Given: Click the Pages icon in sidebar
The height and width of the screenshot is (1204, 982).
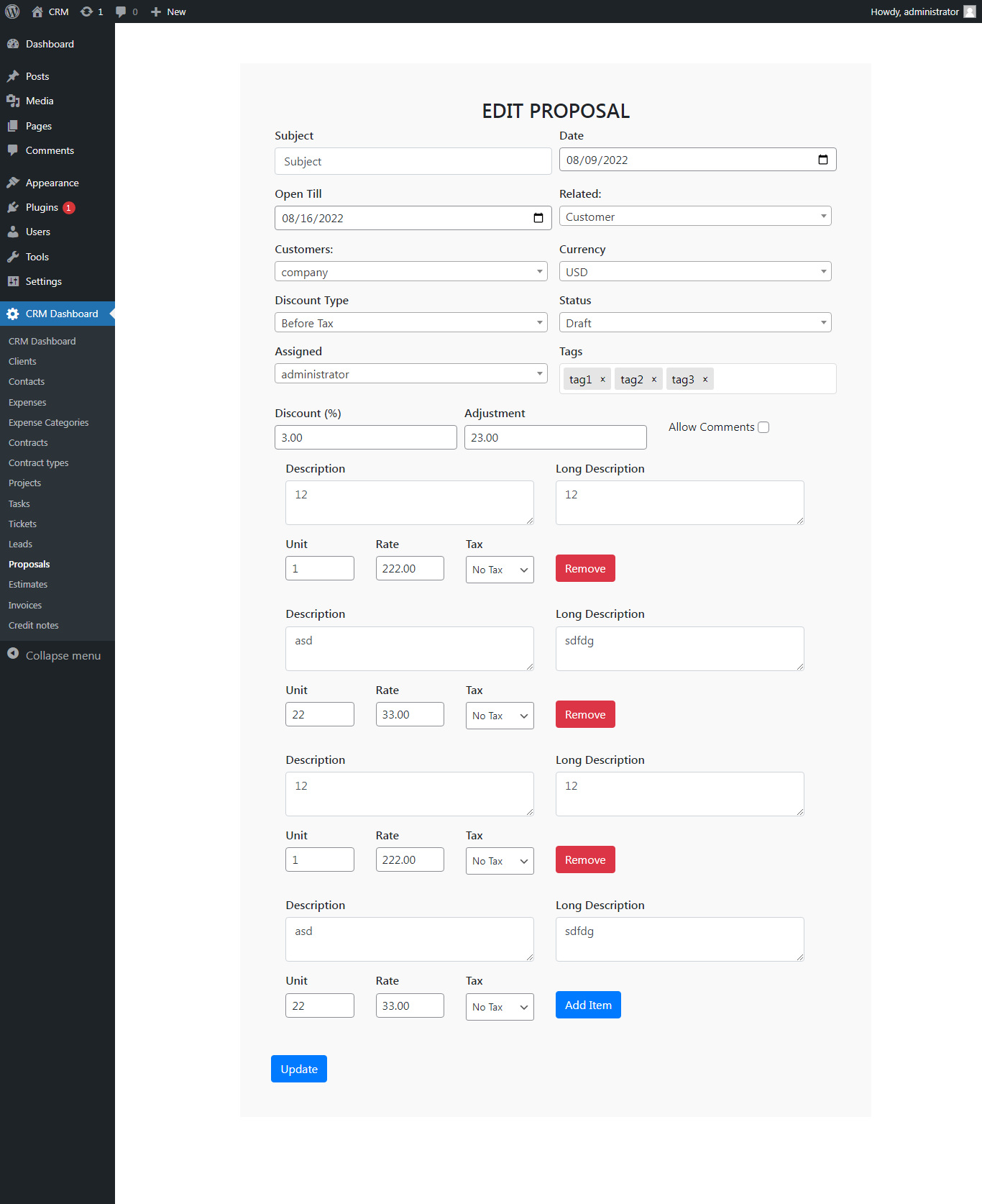Looking at the screenshot, I should (13, 126).
